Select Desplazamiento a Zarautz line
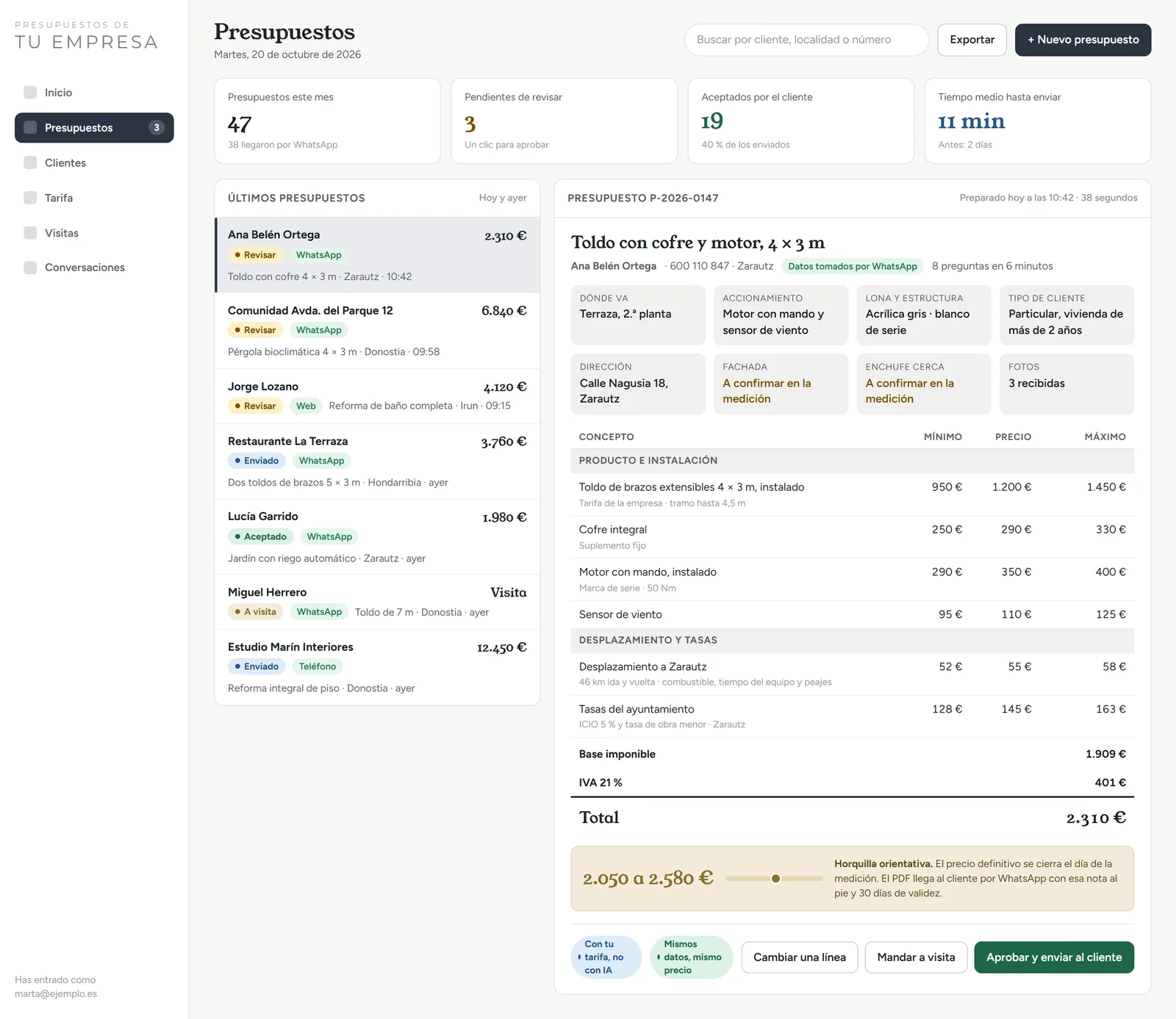1176x1019 pixels. coord(853,674)
